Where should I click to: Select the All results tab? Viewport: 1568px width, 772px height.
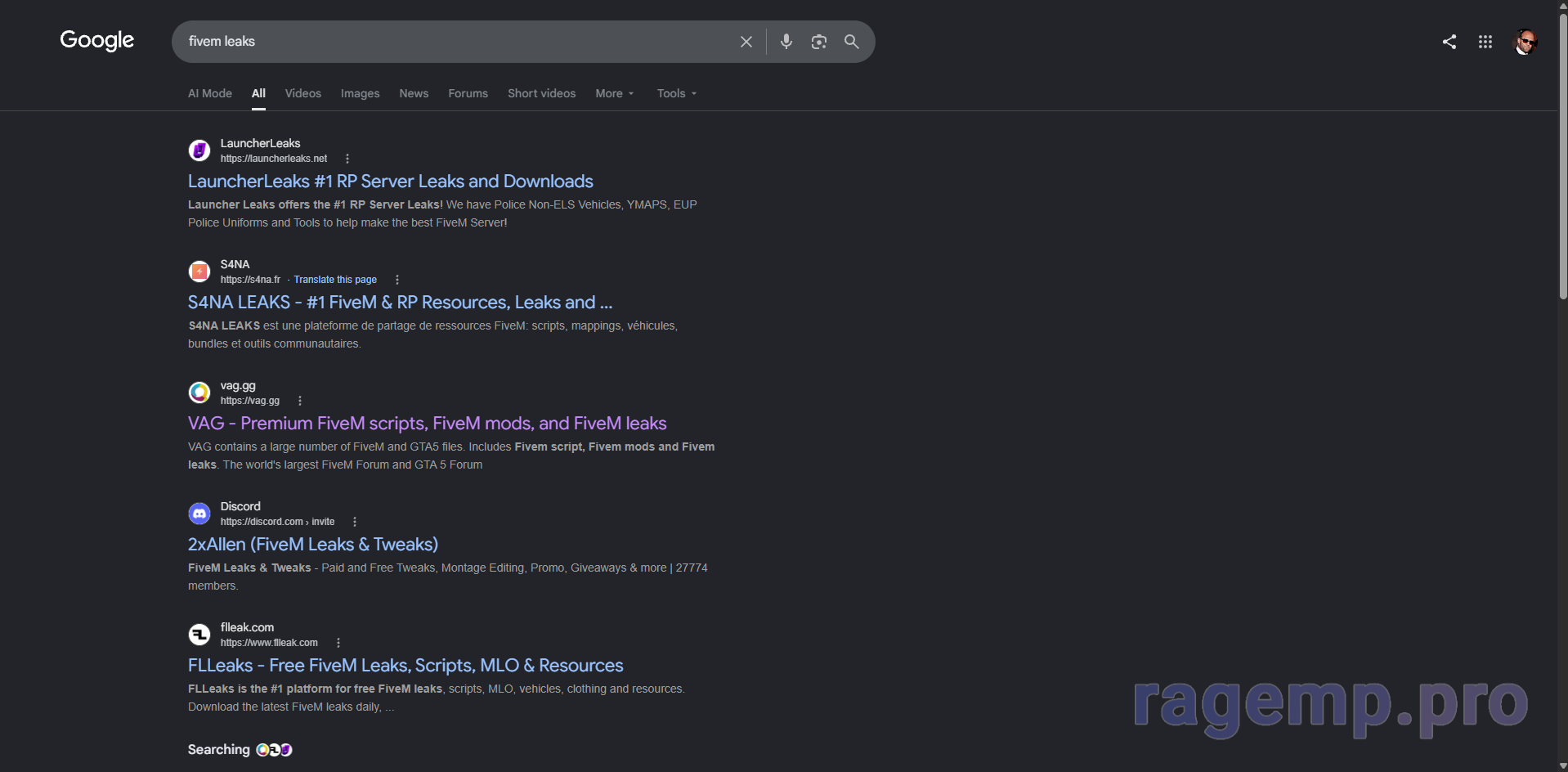click(258, 93)
